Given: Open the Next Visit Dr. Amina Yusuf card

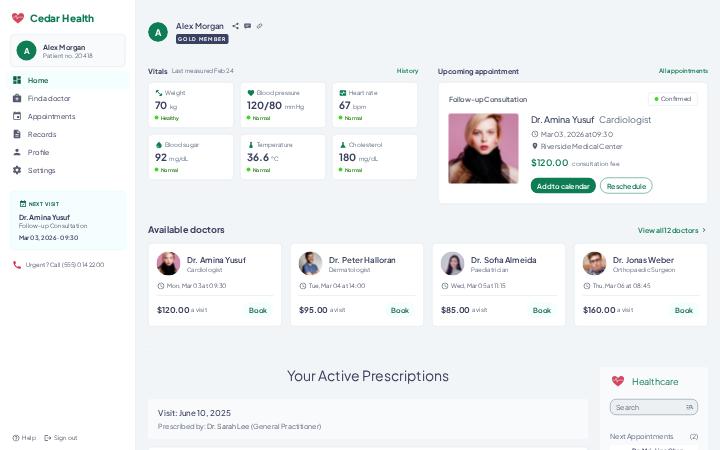Looking at the screenshot, I should pos(68,220).
